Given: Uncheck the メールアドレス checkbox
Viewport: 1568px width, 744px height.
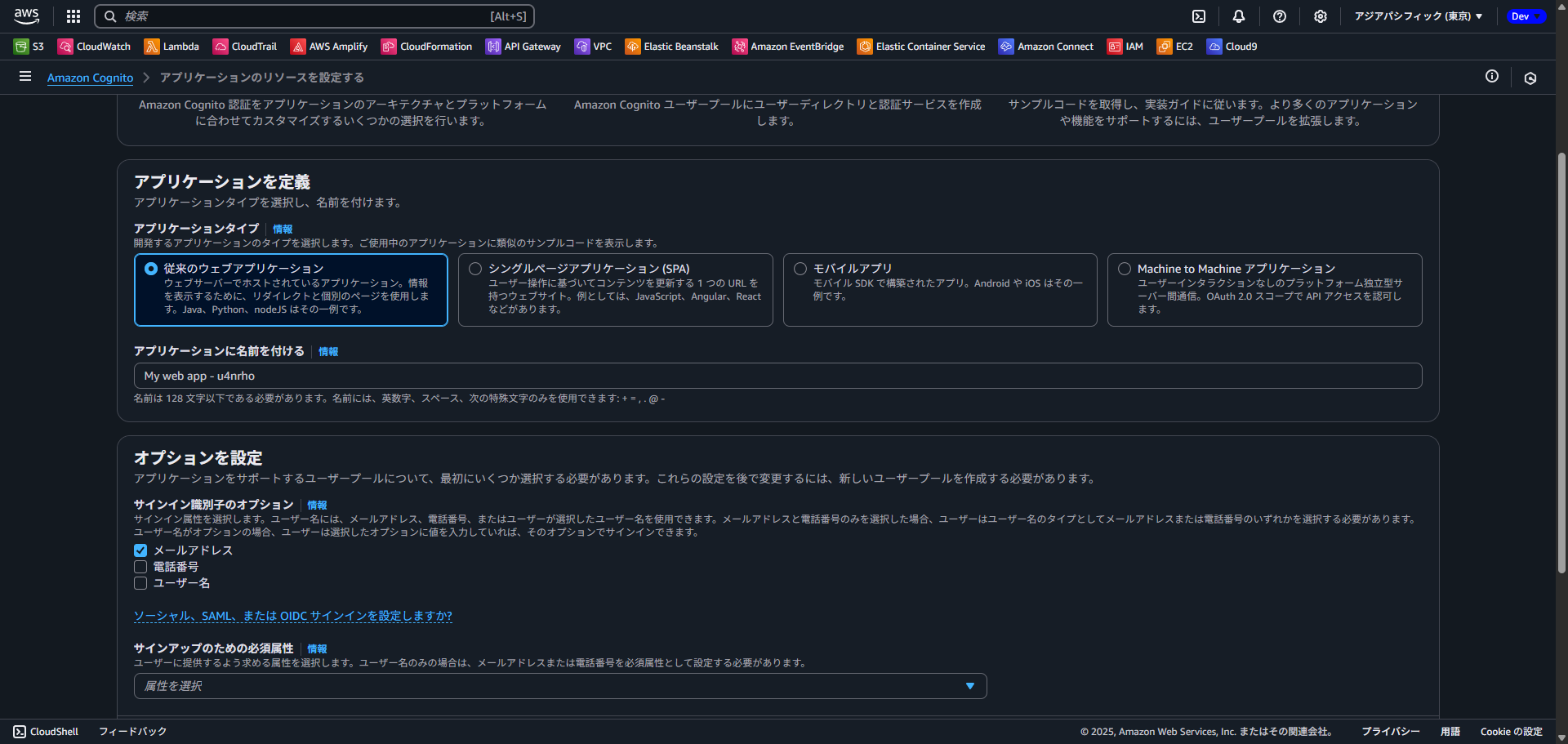Looking at the screenshot, I should (140, 550).
